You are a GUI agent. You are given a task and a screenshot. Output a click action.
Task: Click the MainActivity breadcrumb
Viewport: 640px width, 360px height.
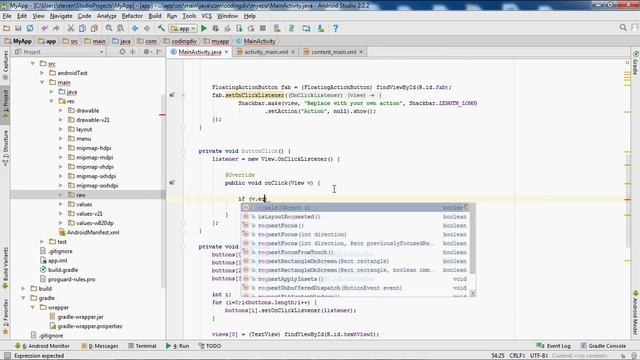(x=256, y=41)
